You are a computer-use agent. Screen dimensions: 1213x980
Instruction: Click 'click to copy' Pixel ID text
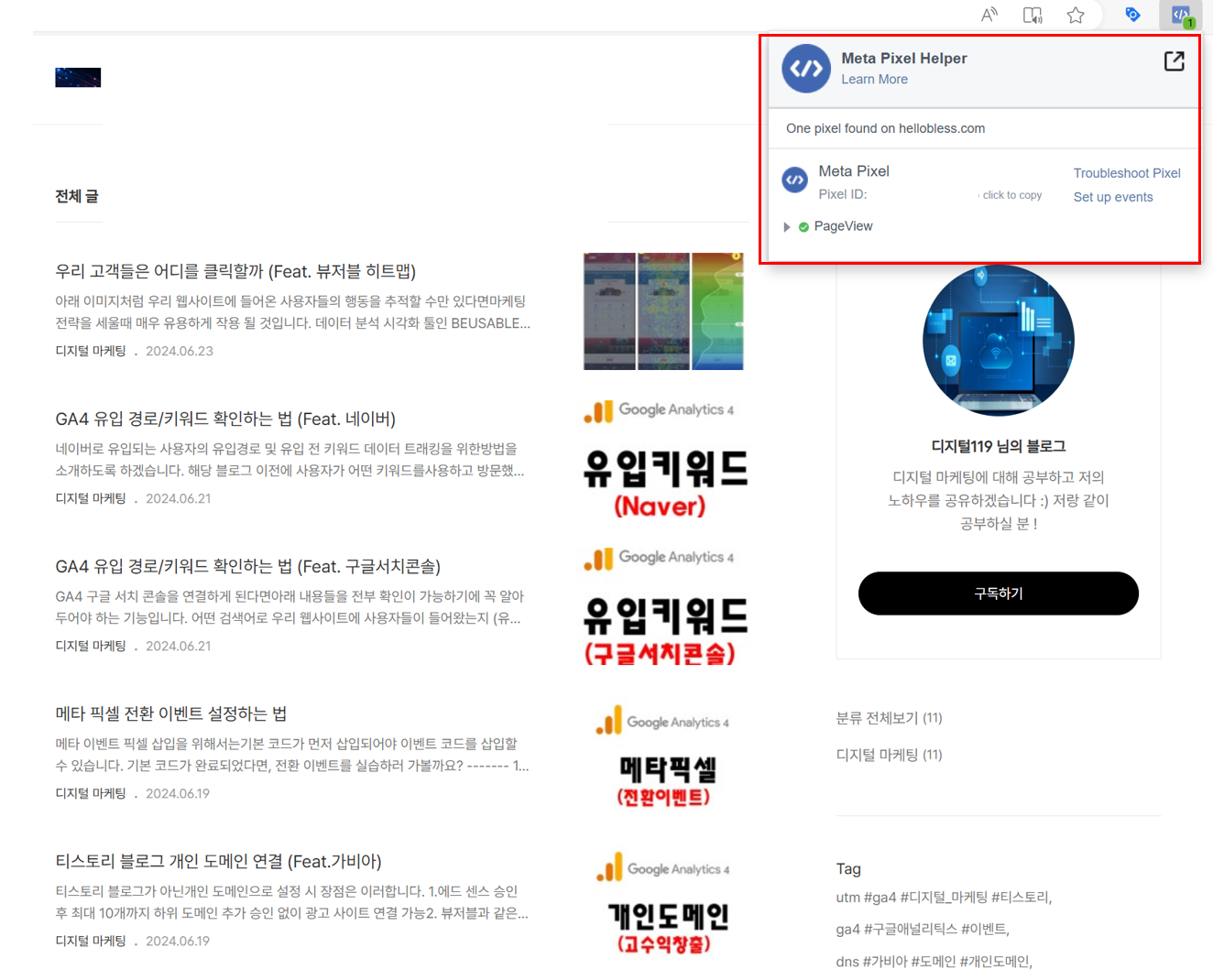click(1011, 195)
